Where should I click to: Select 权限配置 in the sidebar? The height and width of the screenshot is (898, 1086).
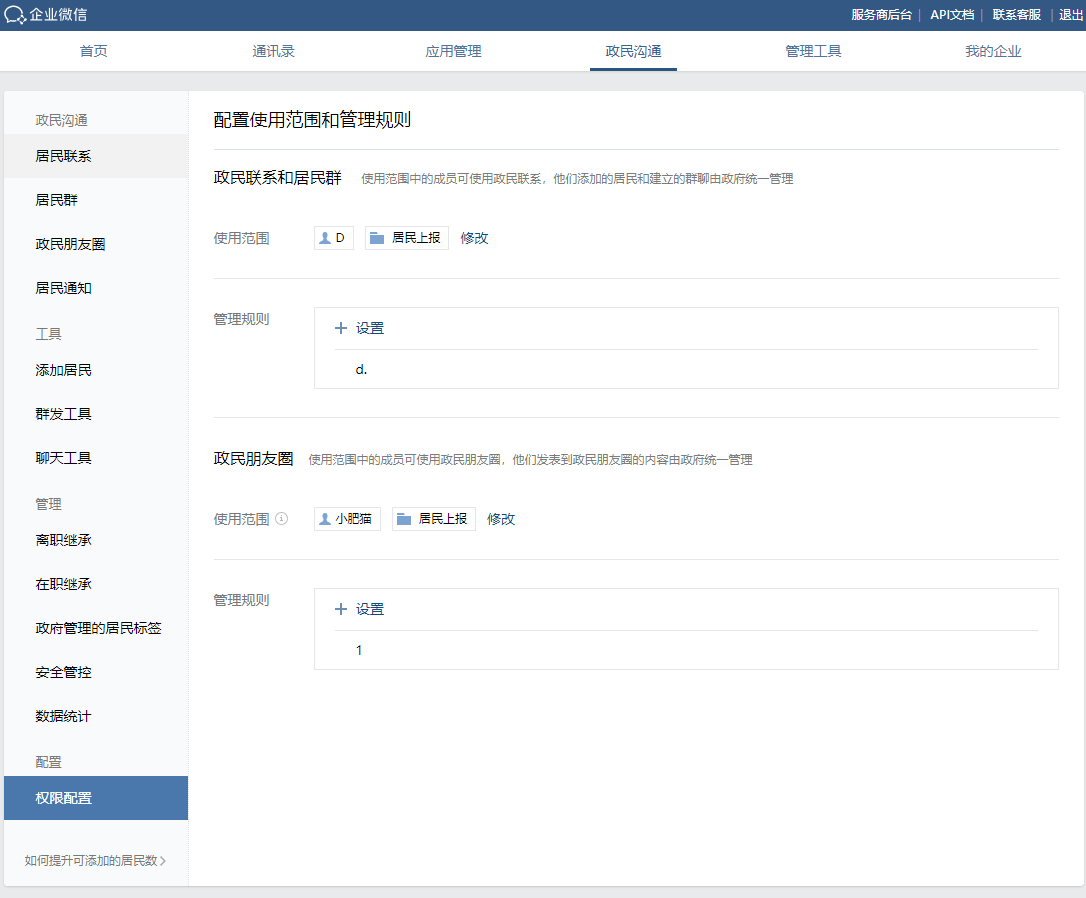(96, 798)
